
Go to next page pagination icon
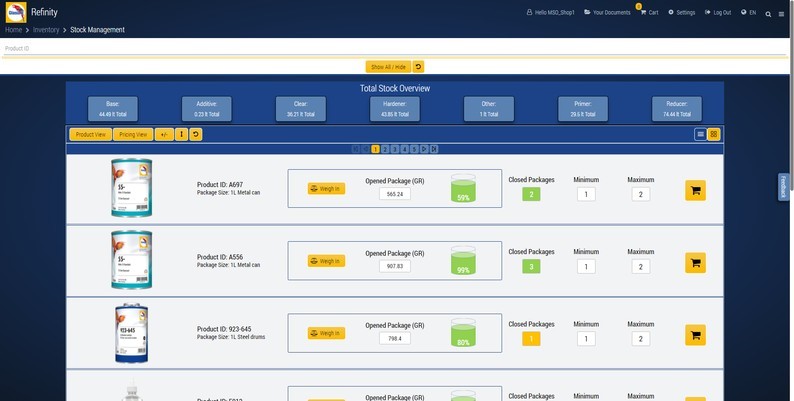point(424,149)
